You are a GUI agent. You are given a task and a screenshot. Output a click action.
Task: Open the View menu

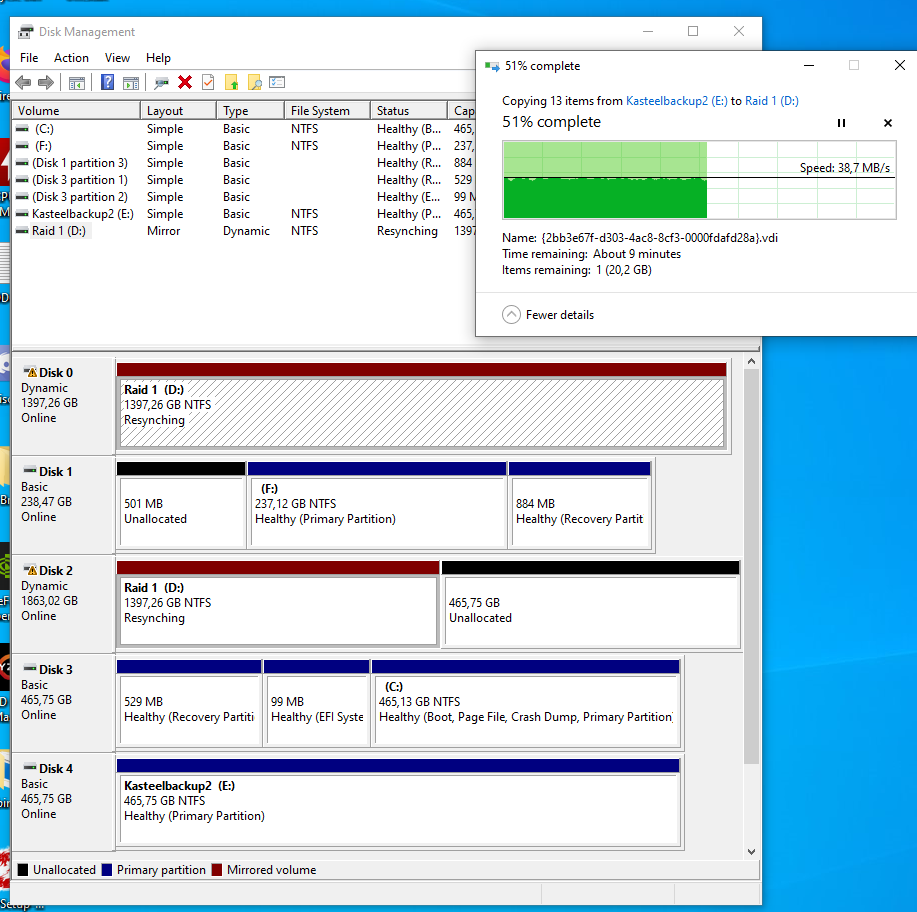pos(117,58)
